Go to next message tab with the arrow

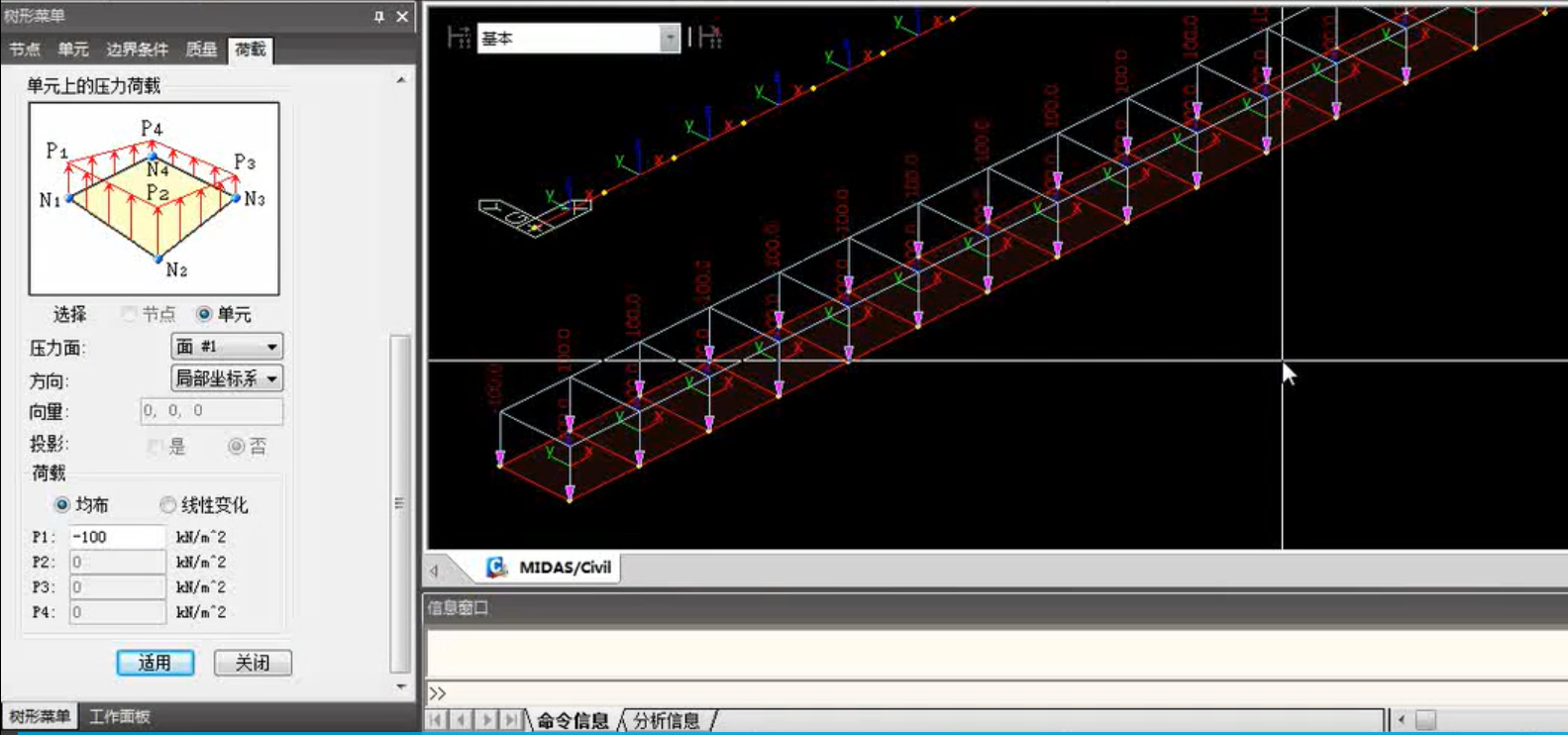(485, 720)
